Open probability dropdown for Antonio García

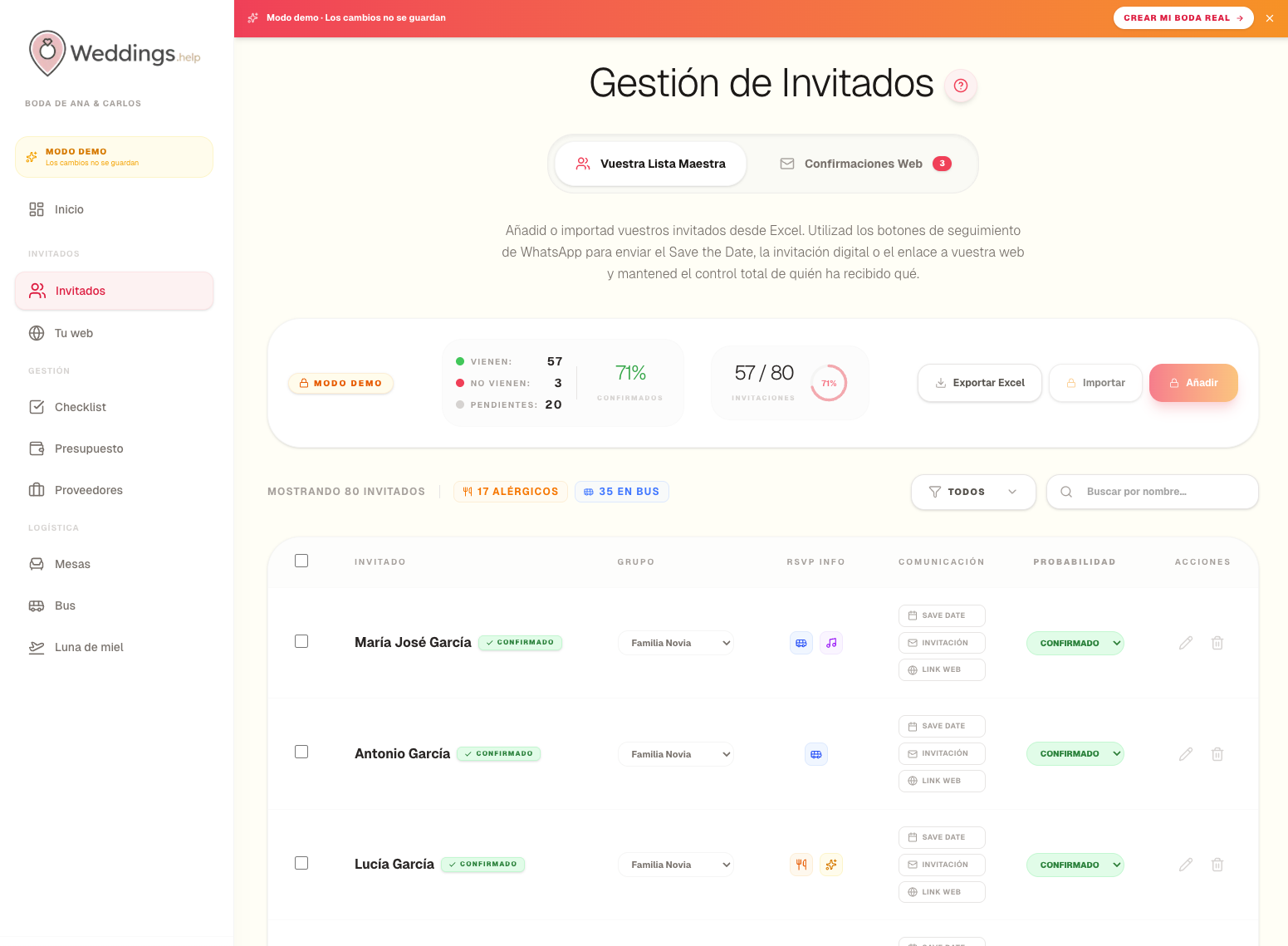coord(1075,754)
